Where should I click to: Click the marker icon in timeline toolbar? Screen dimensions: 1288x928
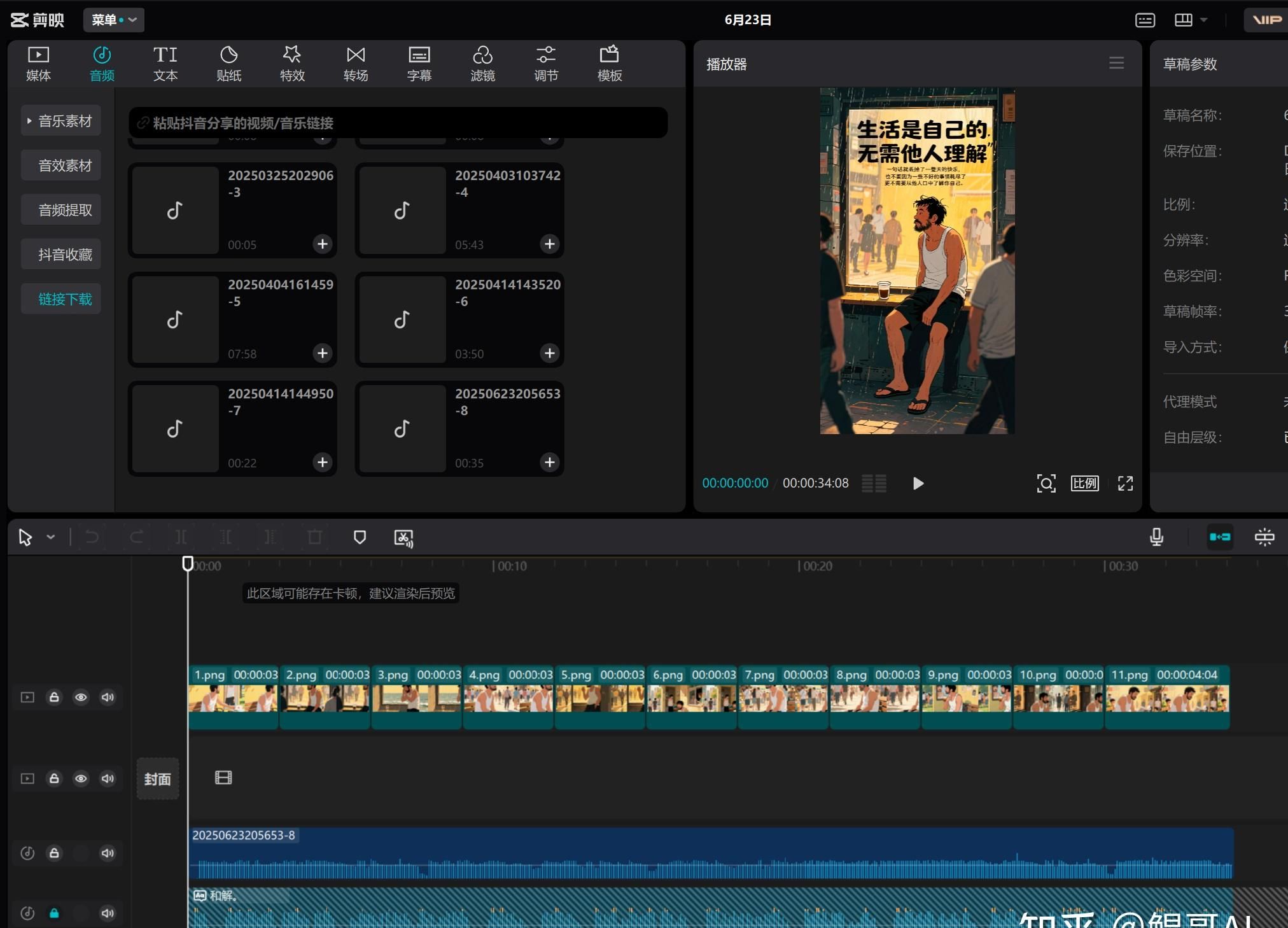(360, 537)
